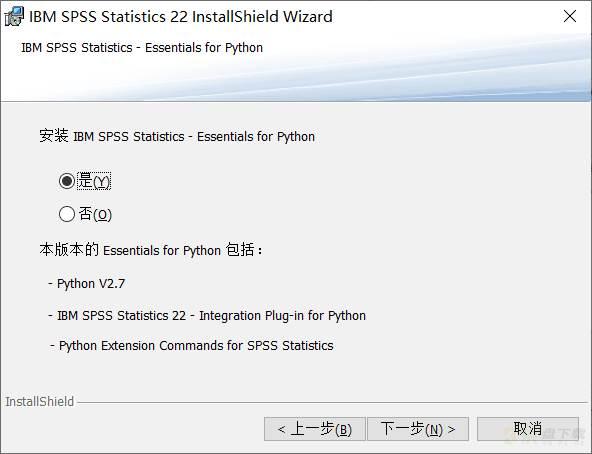Click the '本版本的 Essentials for Python 包括' text
This screenshot has height=454, width=592.
click(151, 250)
